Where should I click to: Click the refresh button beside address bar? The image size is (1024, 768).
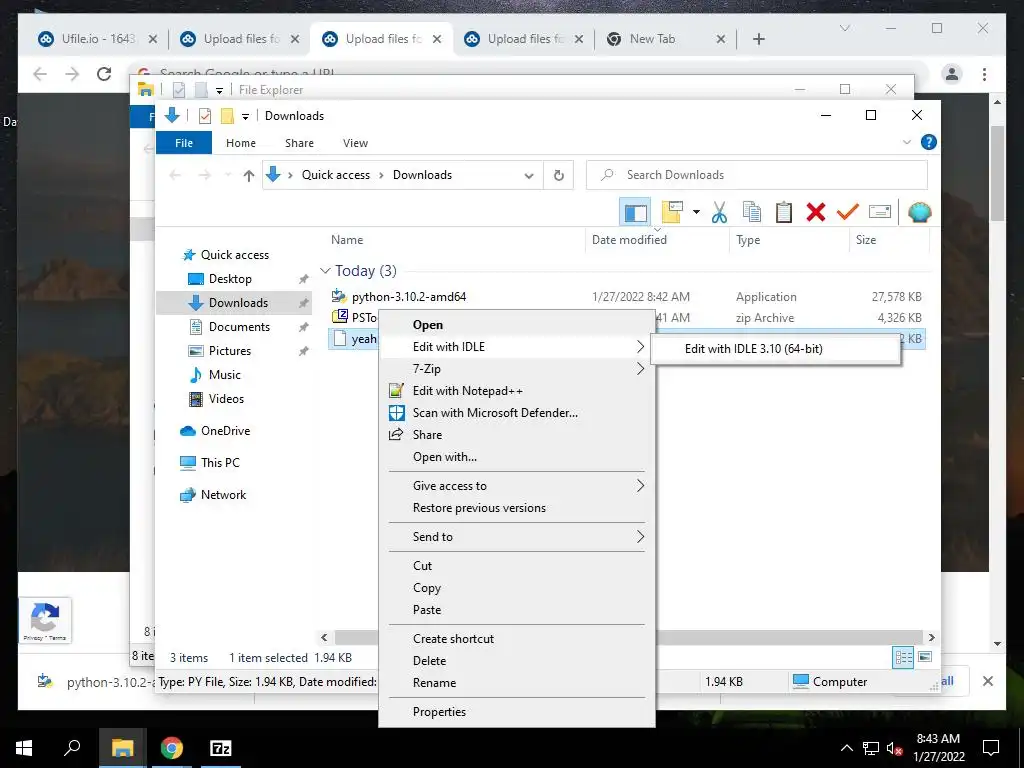coord(558,175)
